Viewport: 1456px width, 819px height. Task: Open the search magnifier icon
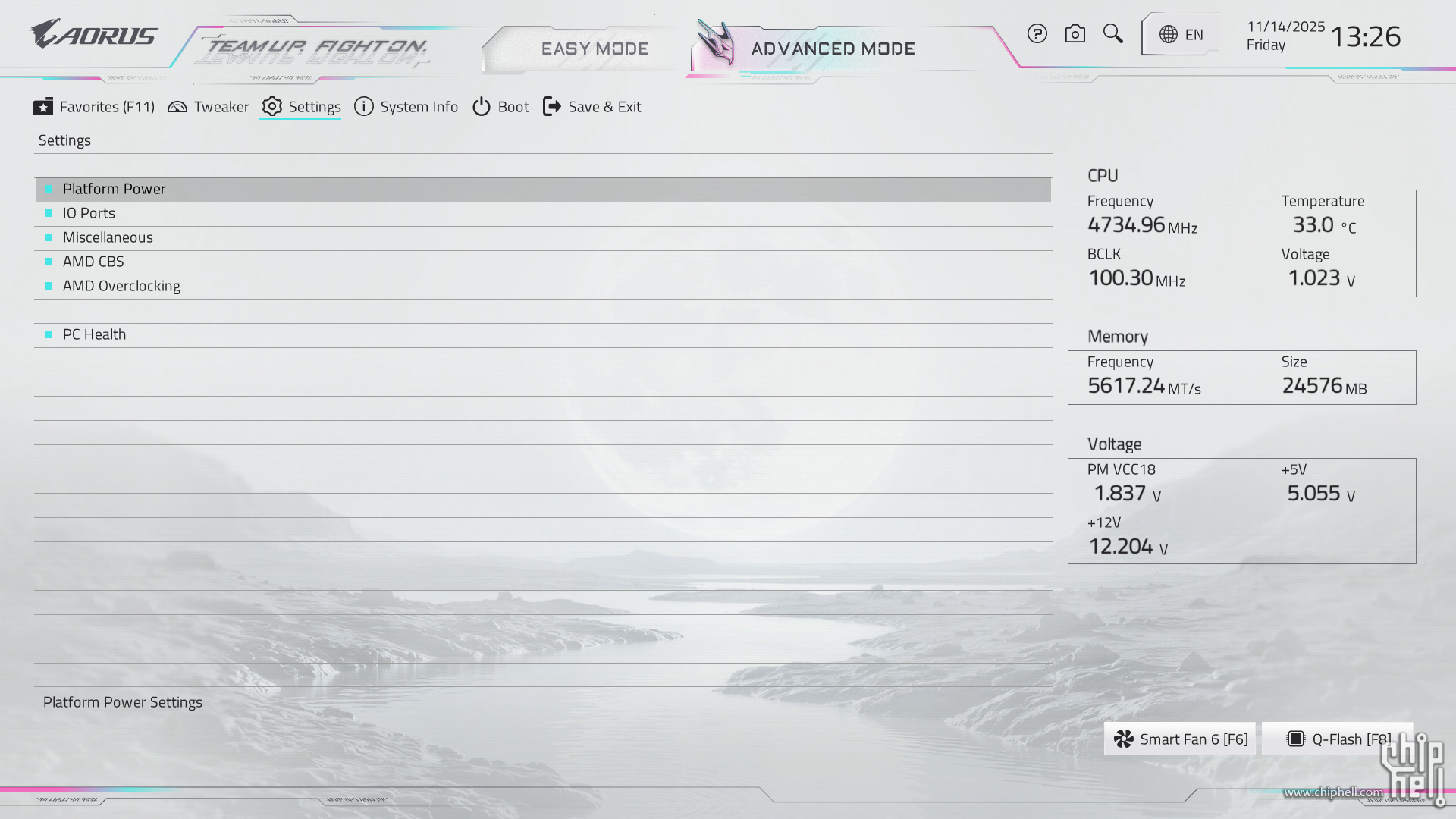tap(1112, 34)
